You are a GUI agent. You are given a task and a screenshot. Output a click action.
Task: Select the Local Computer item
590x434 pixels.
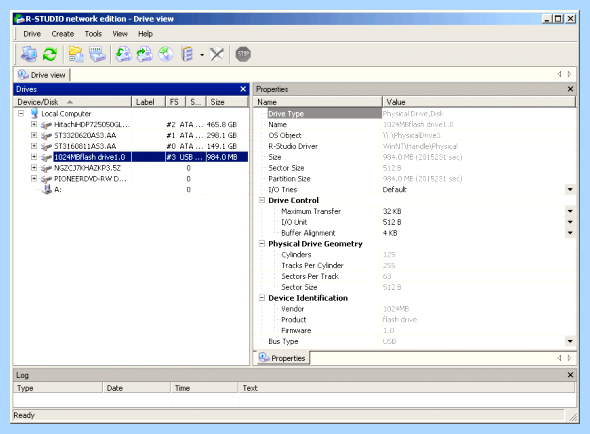coord(66,114)
